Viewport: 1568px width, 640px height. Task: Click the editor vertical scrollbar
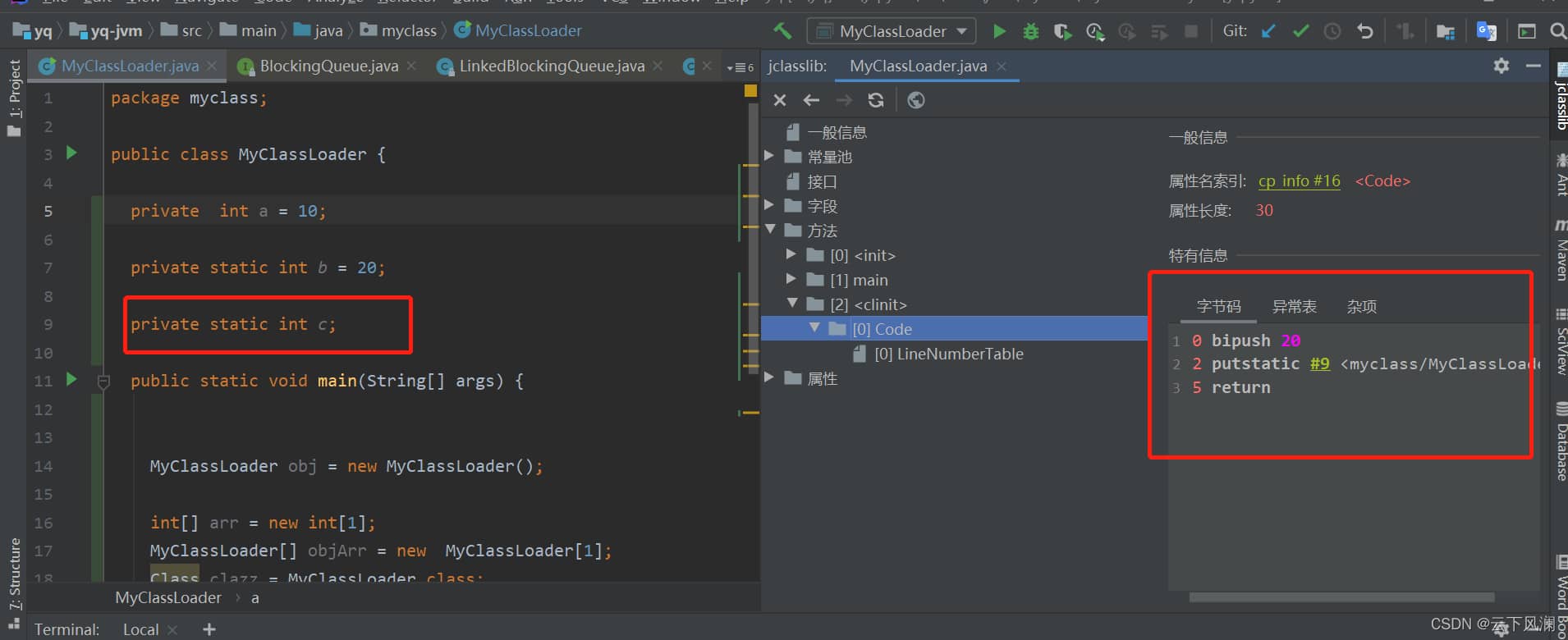pyautogui.click(x=753, y=238)
